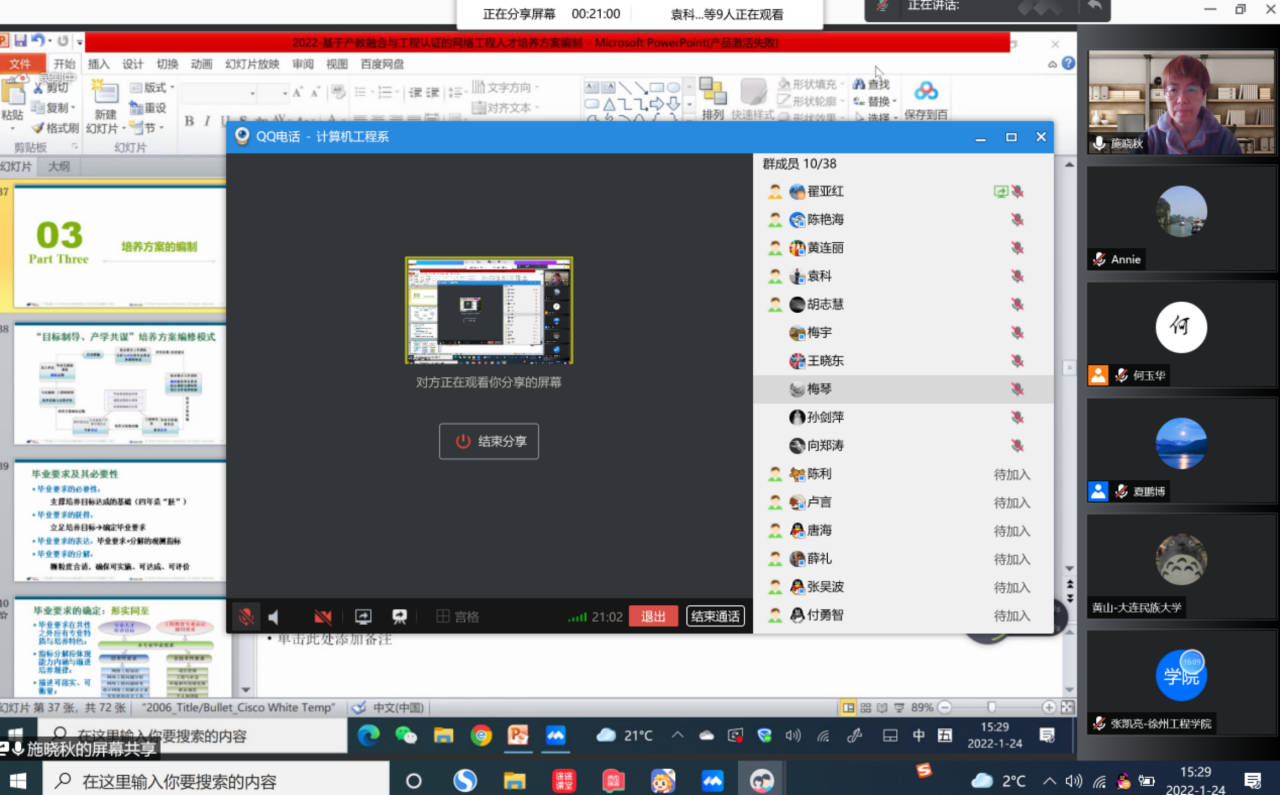Click the red 退出 button
The width and height of the screenshot is (1280, 795).
point(653,616)
